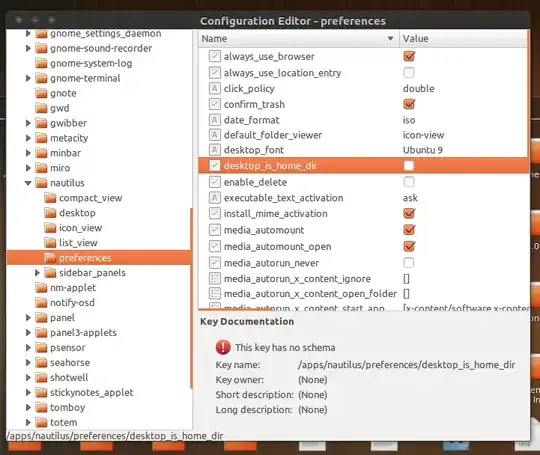540x455 pixels.
Task: Select the psensor tree item
Action: 68,348
